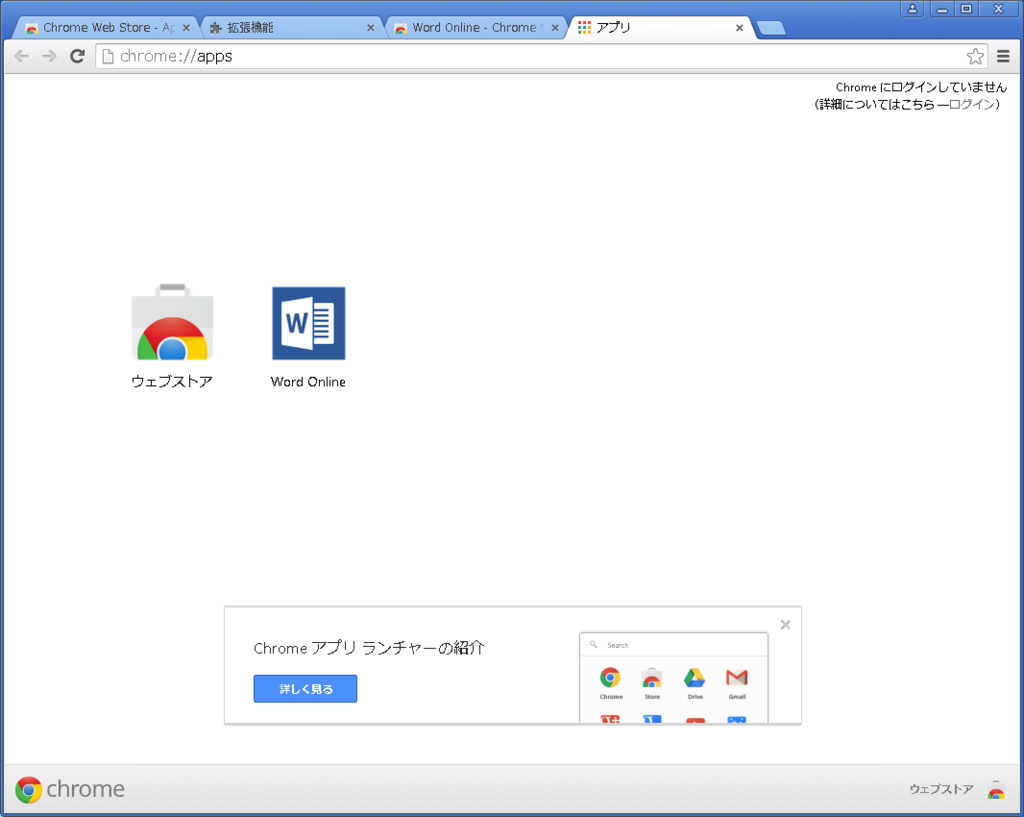Minimize the Chrome window
Viewport: 1024px width, 817px height.
(x=942, y=8)
